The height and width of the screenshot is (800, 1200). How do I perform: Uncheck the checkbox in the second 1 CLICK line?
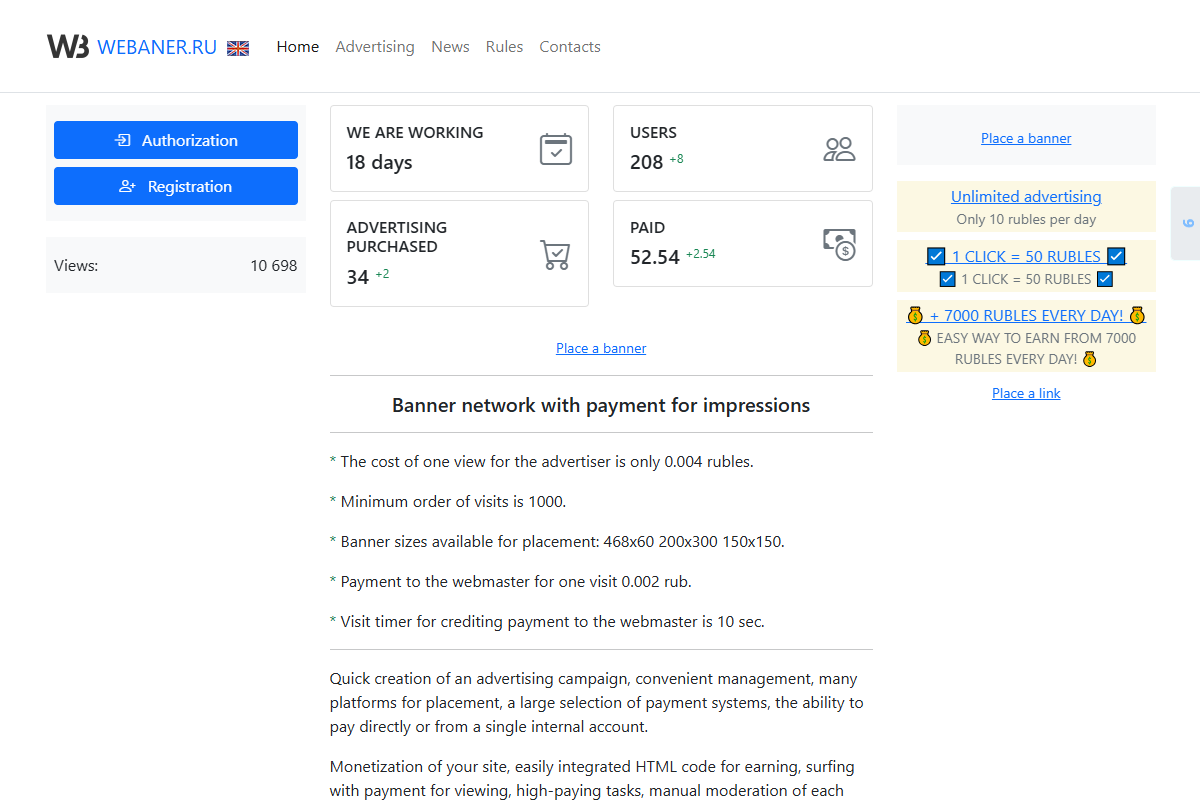coord(947,279)
